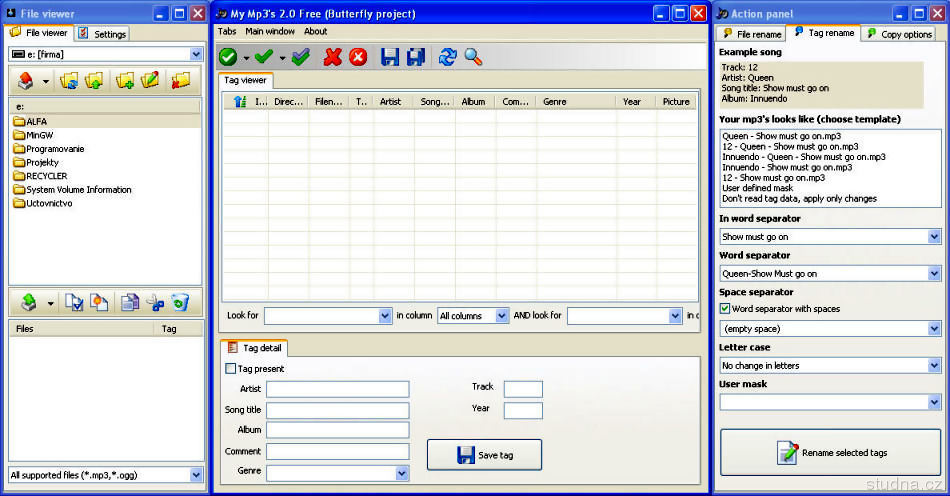Open the About menu
The height and width of the screenshot is (496, 950).
click(x=316, y=31)
